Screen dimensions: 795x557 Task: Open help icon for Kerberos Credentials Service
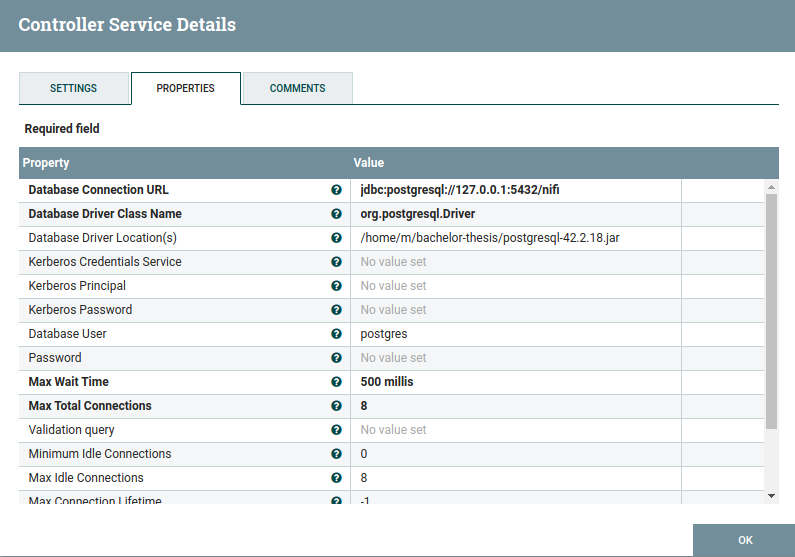(336, 262)
